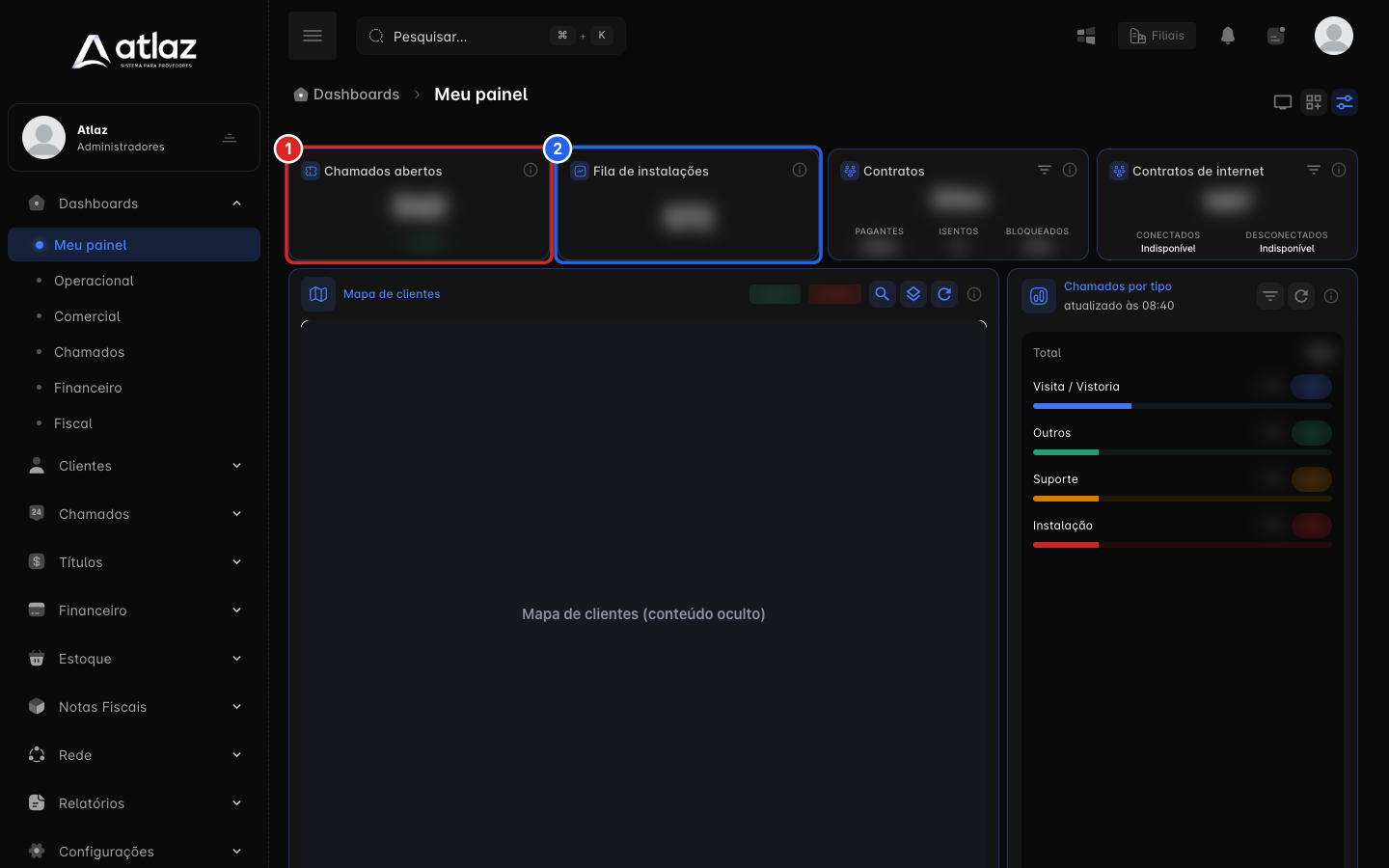1389x868 pixels.
Task: Click the Chamados abertos card title
Action: point(383,171)
